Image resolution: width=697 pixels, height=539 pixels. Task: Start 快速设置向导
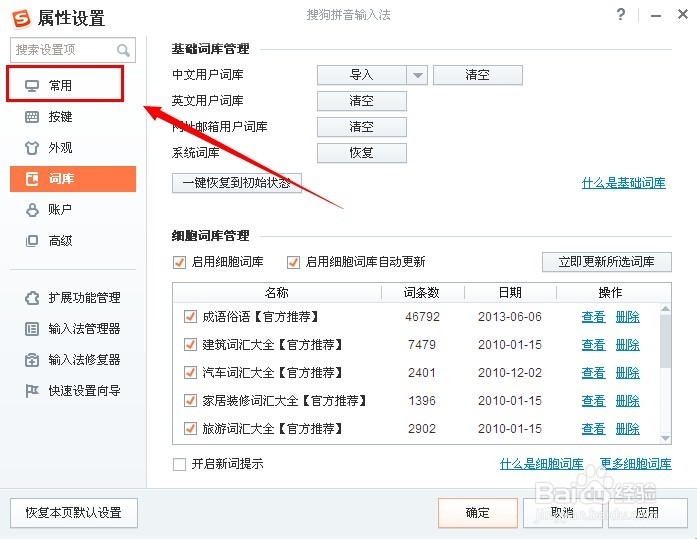click(73, 391)
